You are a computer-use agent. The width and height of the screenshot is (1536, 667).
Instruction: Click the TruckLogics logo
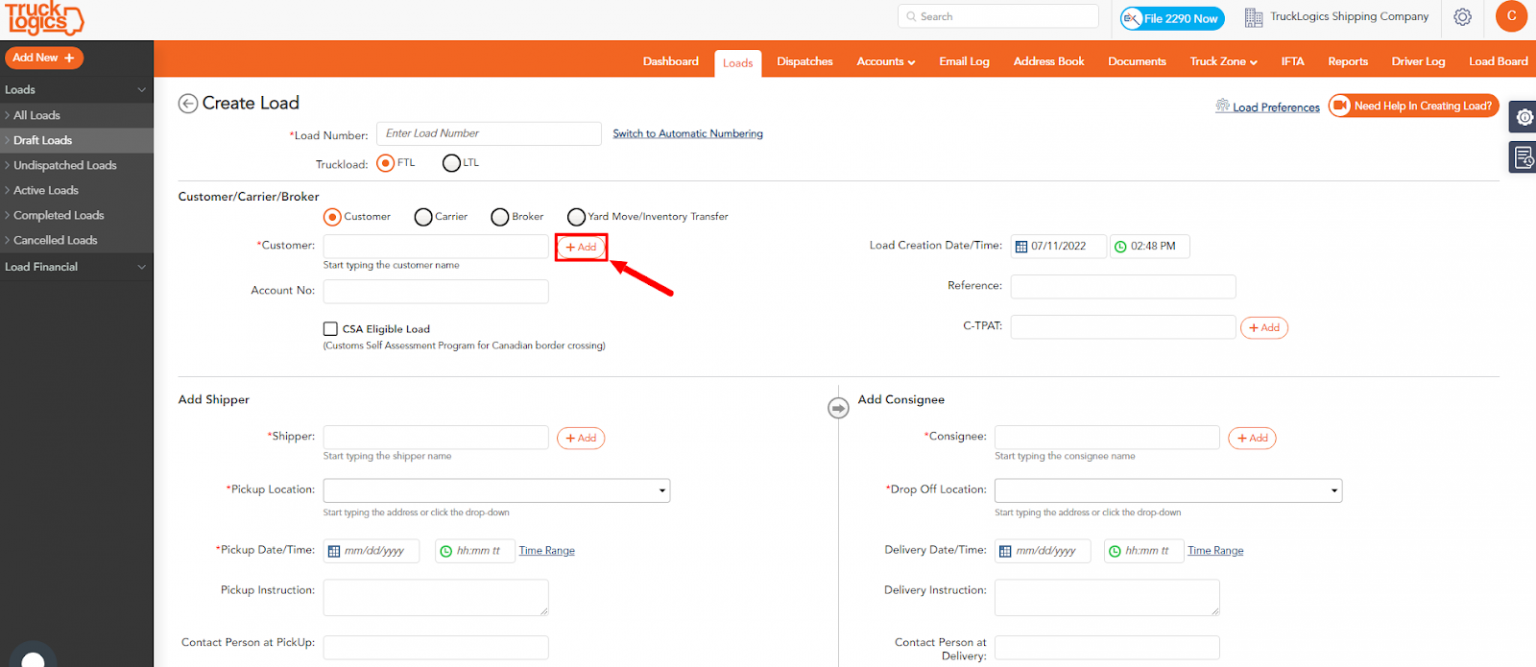(44, 20)
